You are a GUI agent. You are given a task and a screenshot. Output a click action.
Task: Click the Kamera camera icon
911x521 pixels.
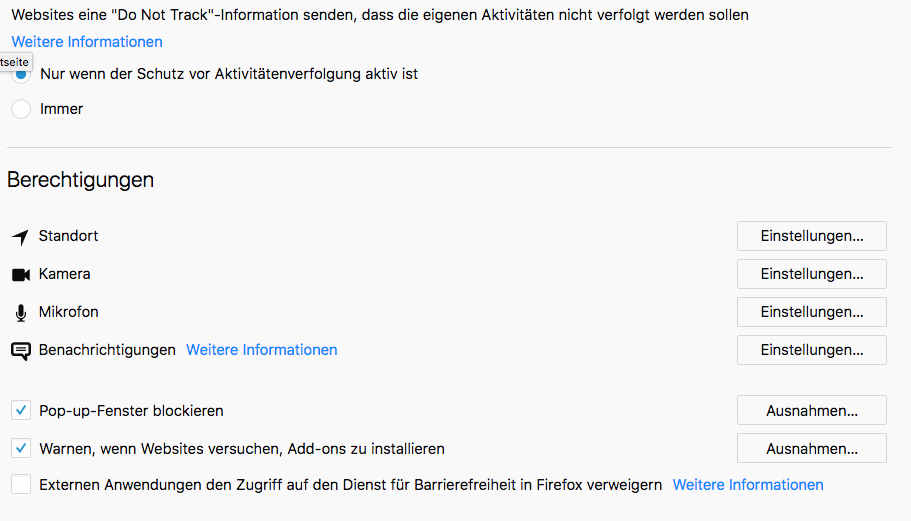pos(21,274)
